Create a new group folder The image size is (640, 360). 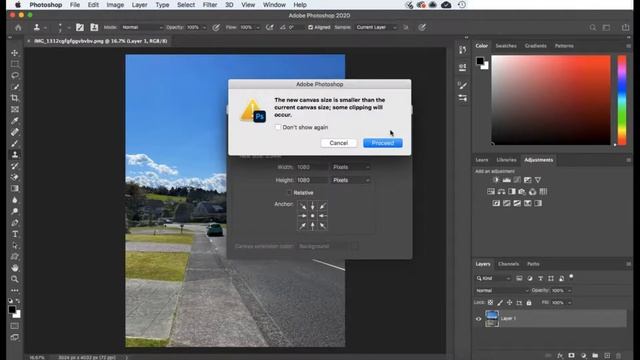tap(595, 356)
